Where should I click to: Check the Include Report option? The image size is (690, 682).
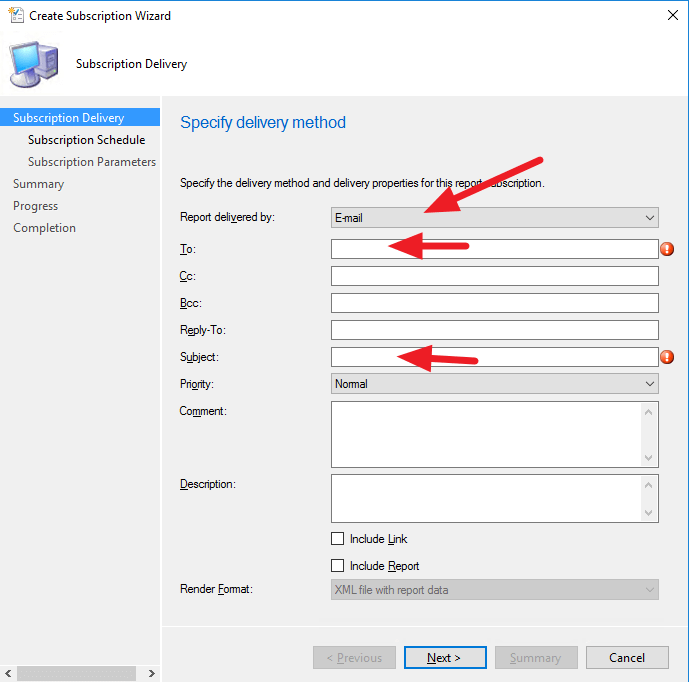pos(338,566)
